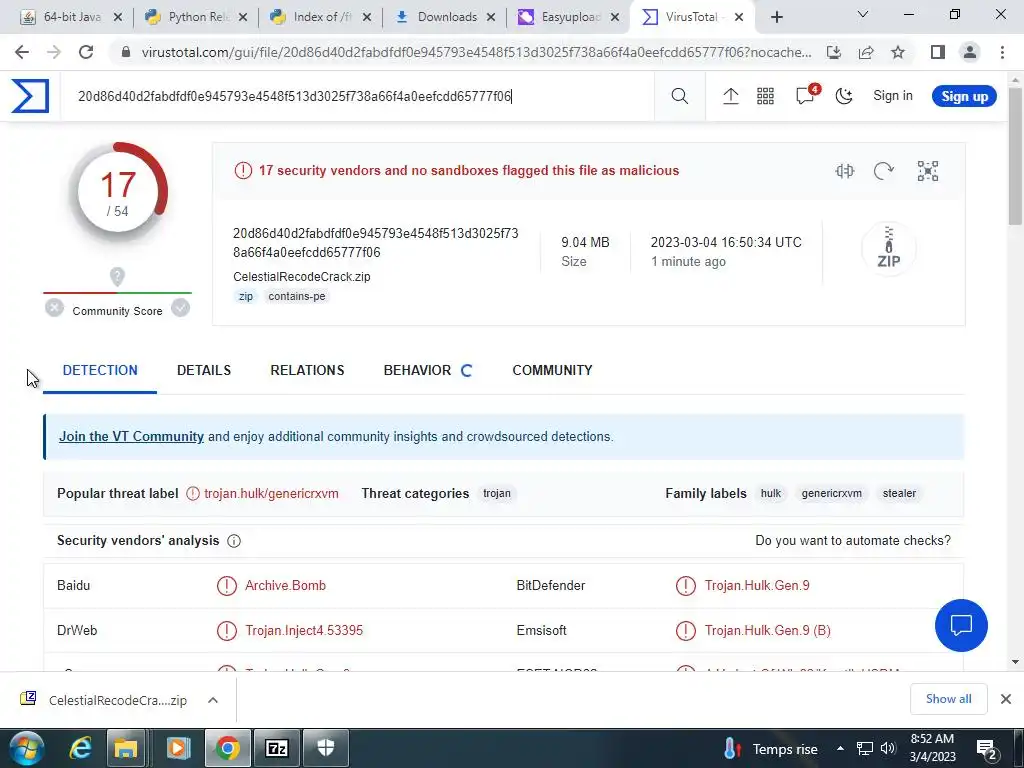Click the Security vendors' analysis info icon

pos(234,541)
